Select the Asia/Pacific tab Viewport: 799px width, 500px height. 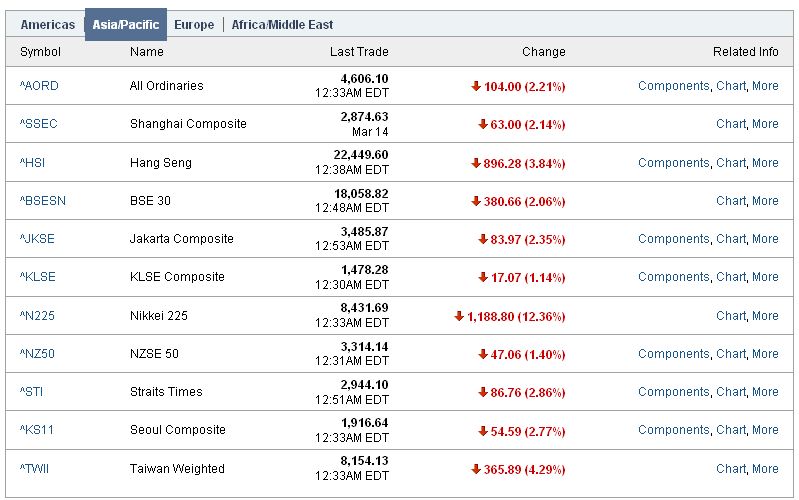point(126,24)
